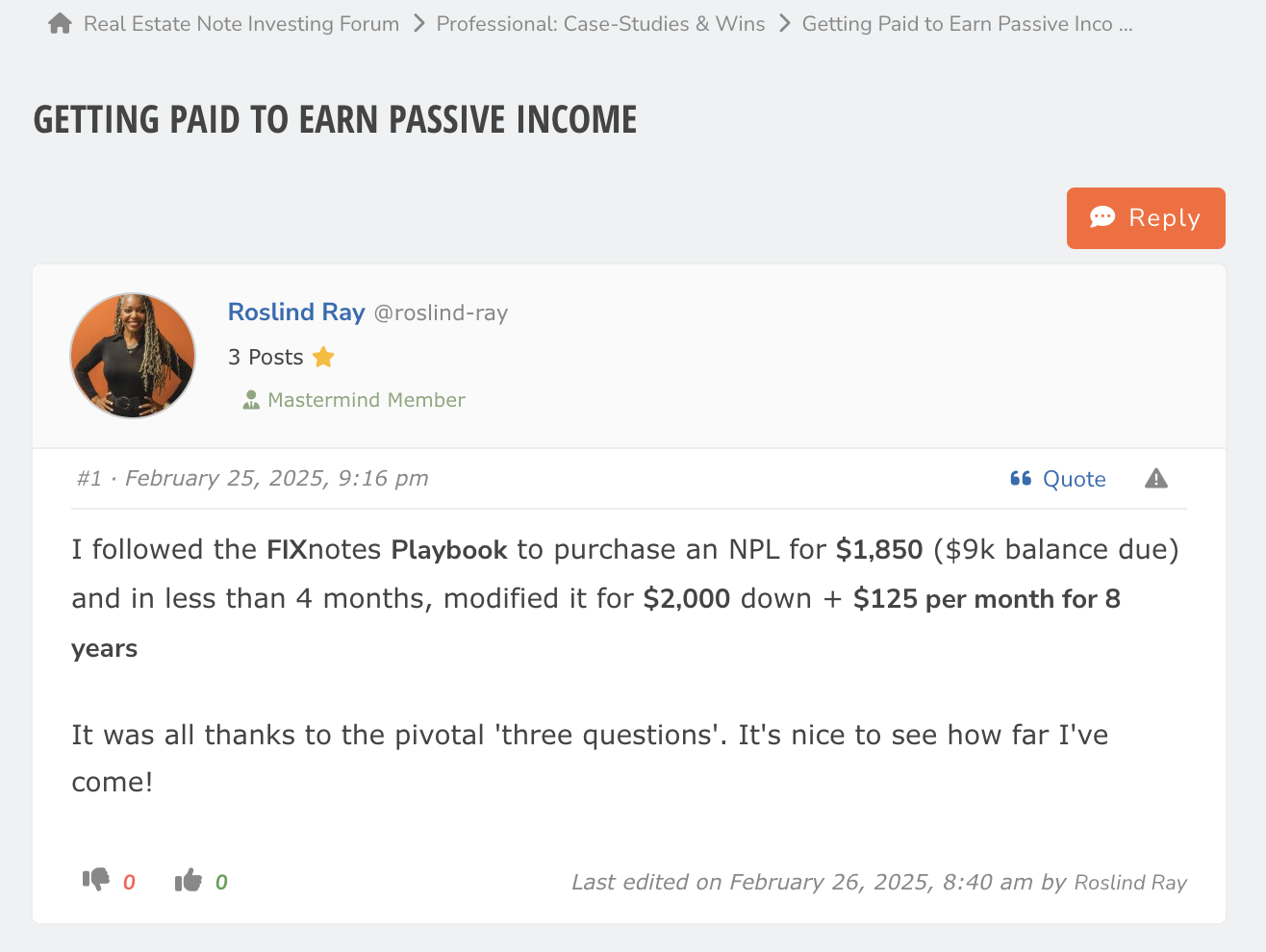Viewport: 1266px width, 952px height.
Task: Open the Real Estate Note Investing Forum breadcrumb
Action: pos(241,23)
